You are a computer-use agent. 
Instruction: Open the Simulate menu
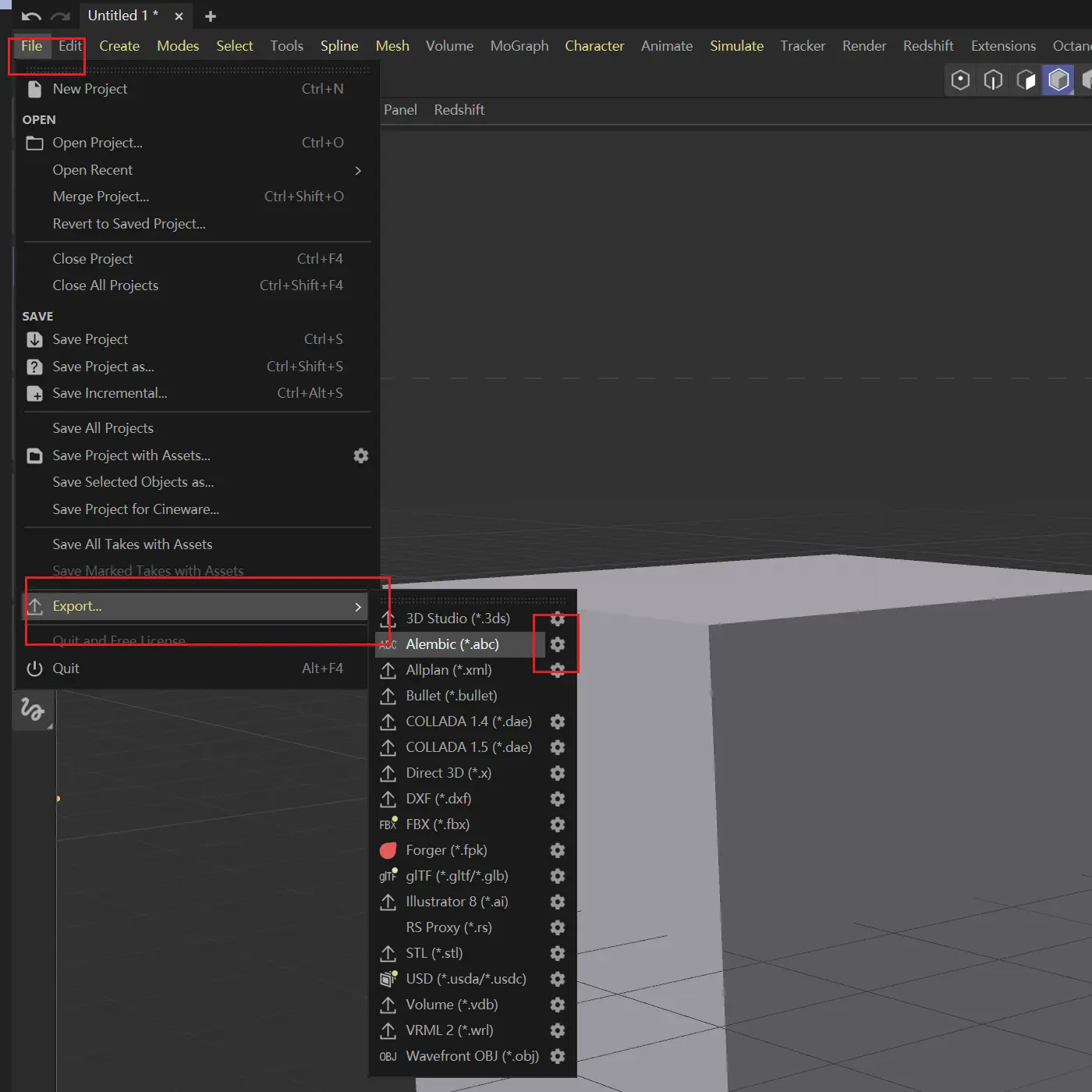[x=736, y=46]
